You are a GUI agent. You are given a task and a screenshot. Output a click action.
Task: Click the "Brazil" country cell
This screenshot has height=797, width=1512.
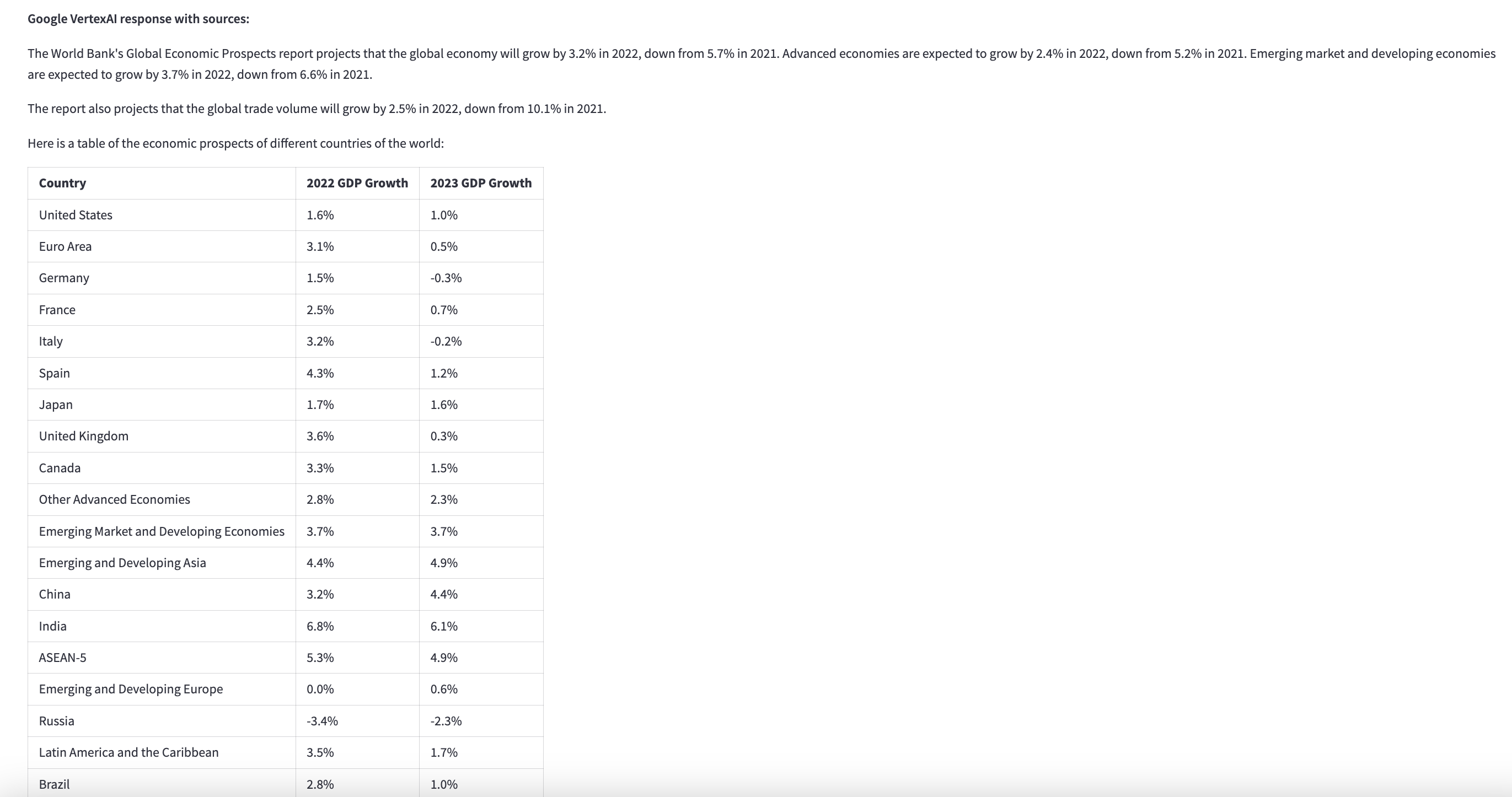[x=54, y=784]
